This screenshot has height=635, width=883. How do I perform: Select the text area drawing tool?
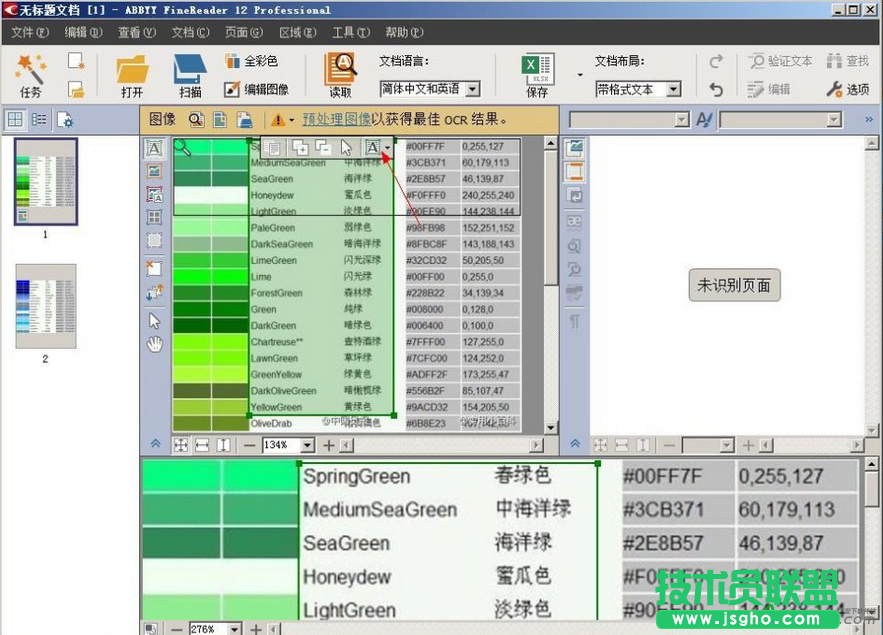(153, 148)
